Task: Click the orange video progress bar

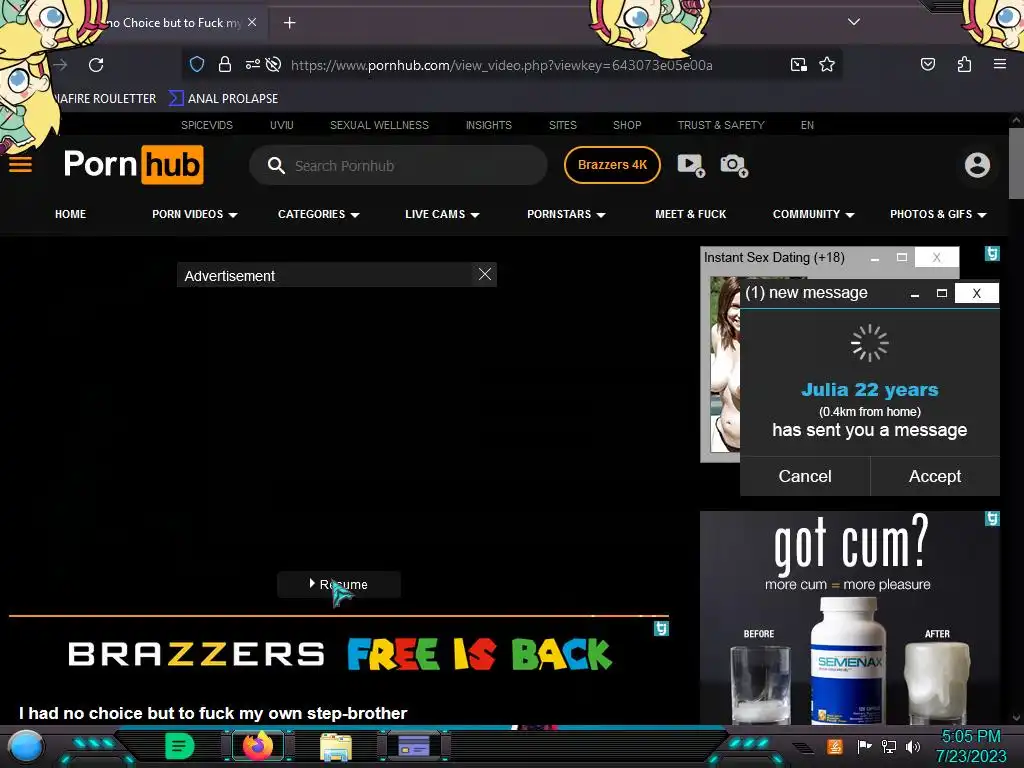Action: (x=339, y=615)
